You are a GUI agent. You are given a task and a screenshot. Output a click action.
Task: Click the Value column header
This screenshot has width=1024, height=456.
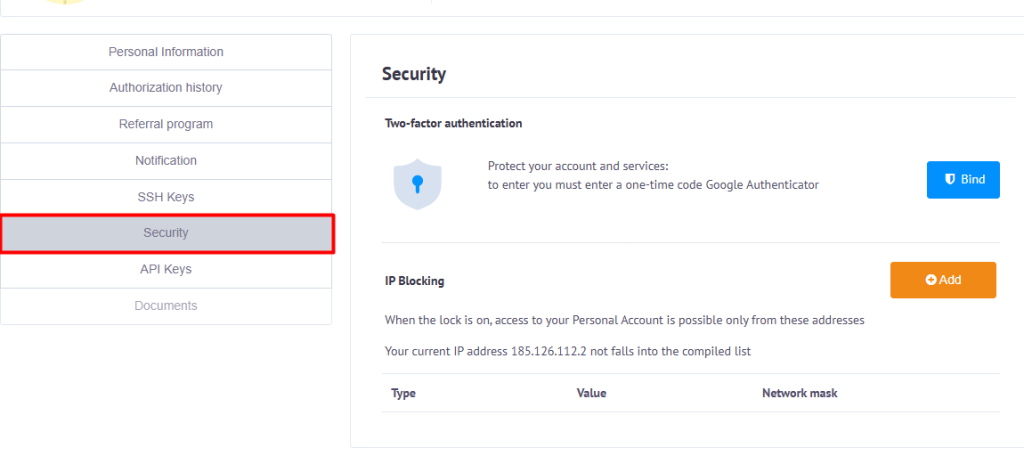[x=592, y=393]
